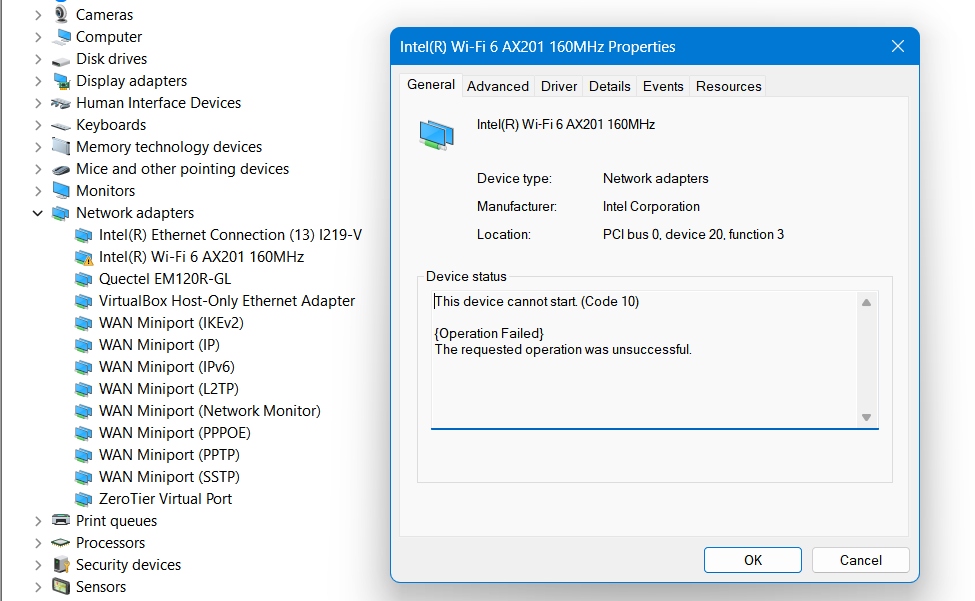975x601 pixels.
Task: Click the Security devices icon
Action: (60, 565)
